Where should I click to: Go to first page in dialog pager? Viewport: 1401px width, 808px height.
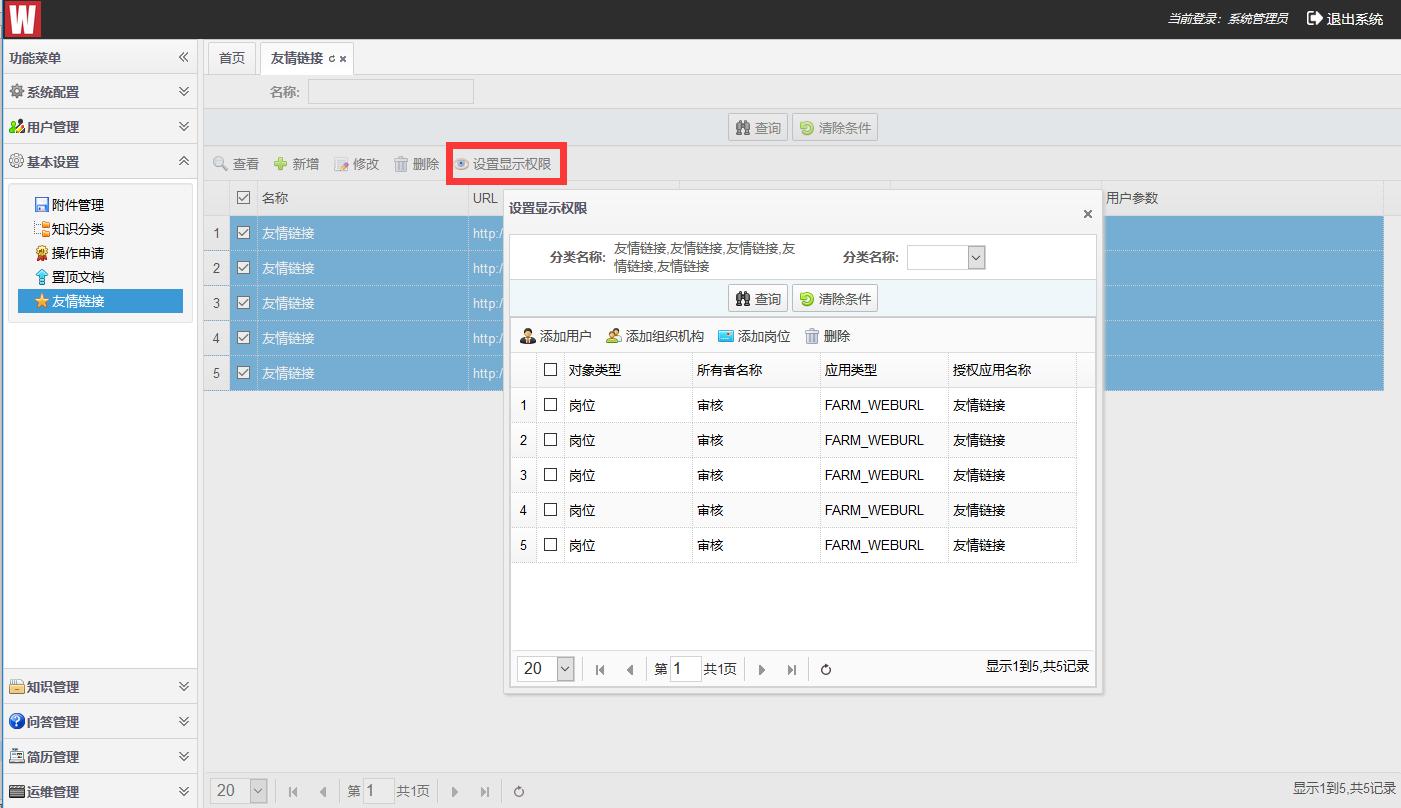[x=600, y=670]
